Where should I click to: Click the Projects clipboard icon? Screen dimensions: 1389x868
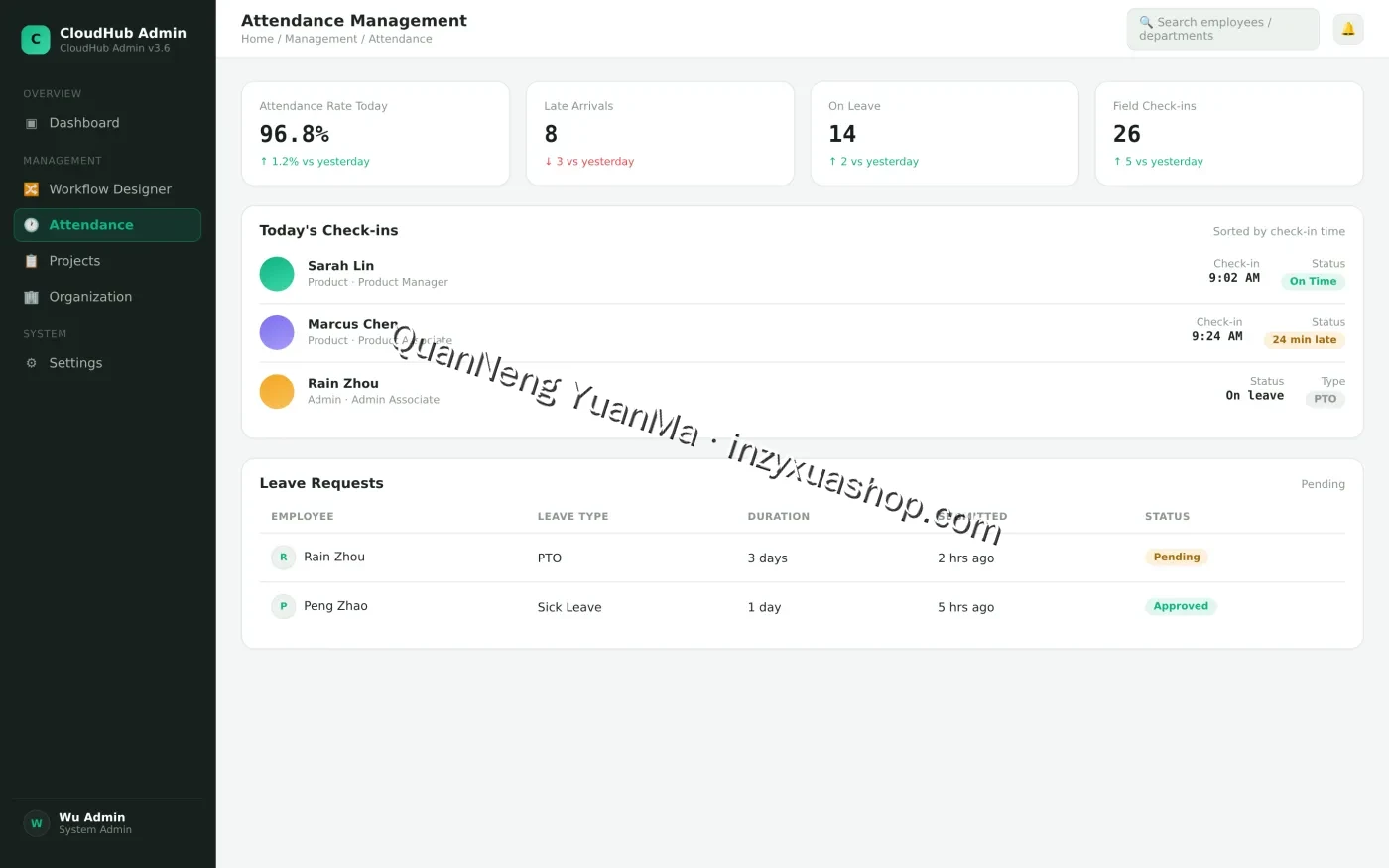coord(31,261)
